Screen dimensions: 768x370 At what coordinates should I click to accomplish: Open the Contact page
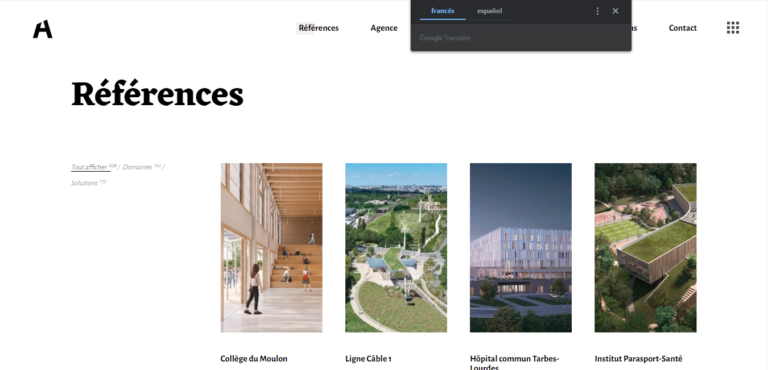coord(683,28)
